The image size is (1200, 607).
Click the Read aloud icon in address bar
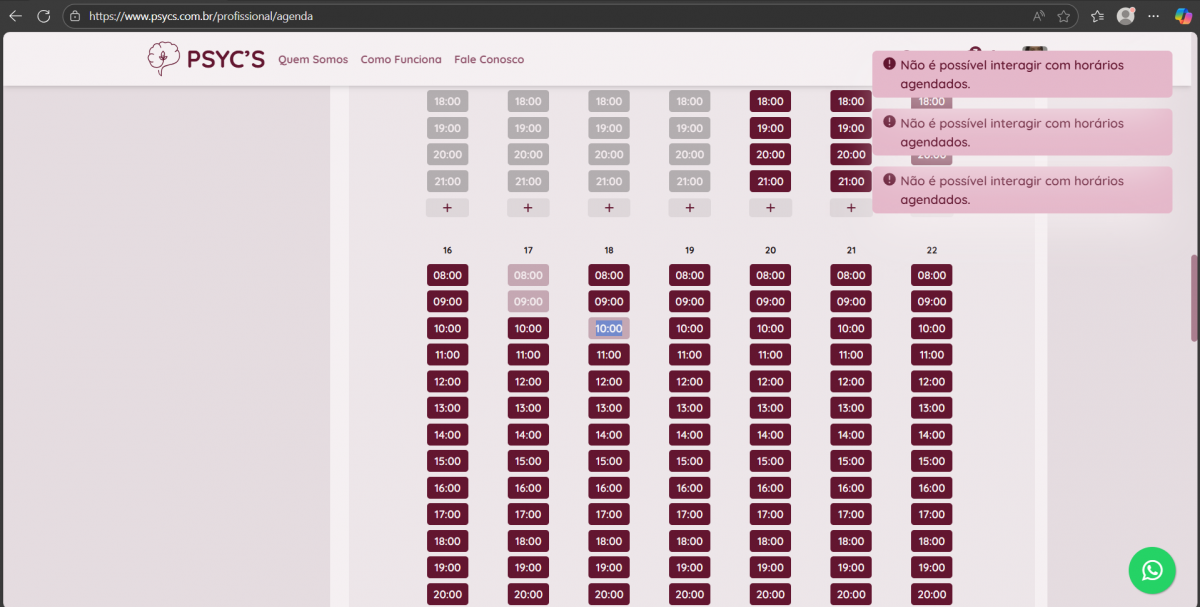coord(1039,16)
